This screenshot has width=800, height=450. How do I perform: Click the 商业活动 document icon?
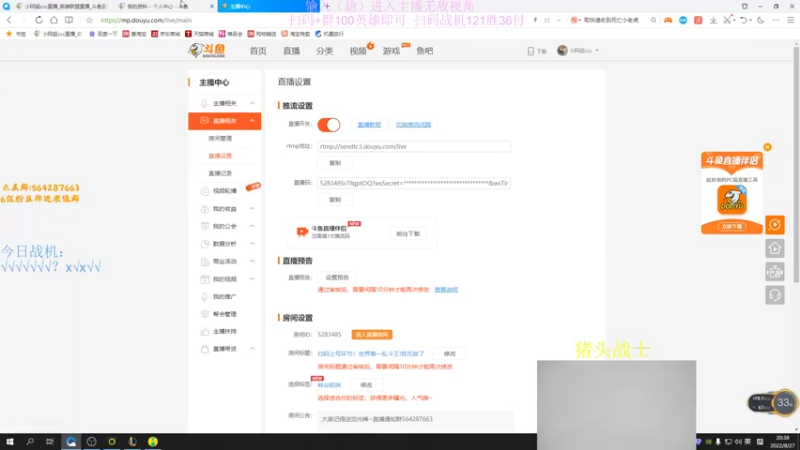click(x=205, y=262)
